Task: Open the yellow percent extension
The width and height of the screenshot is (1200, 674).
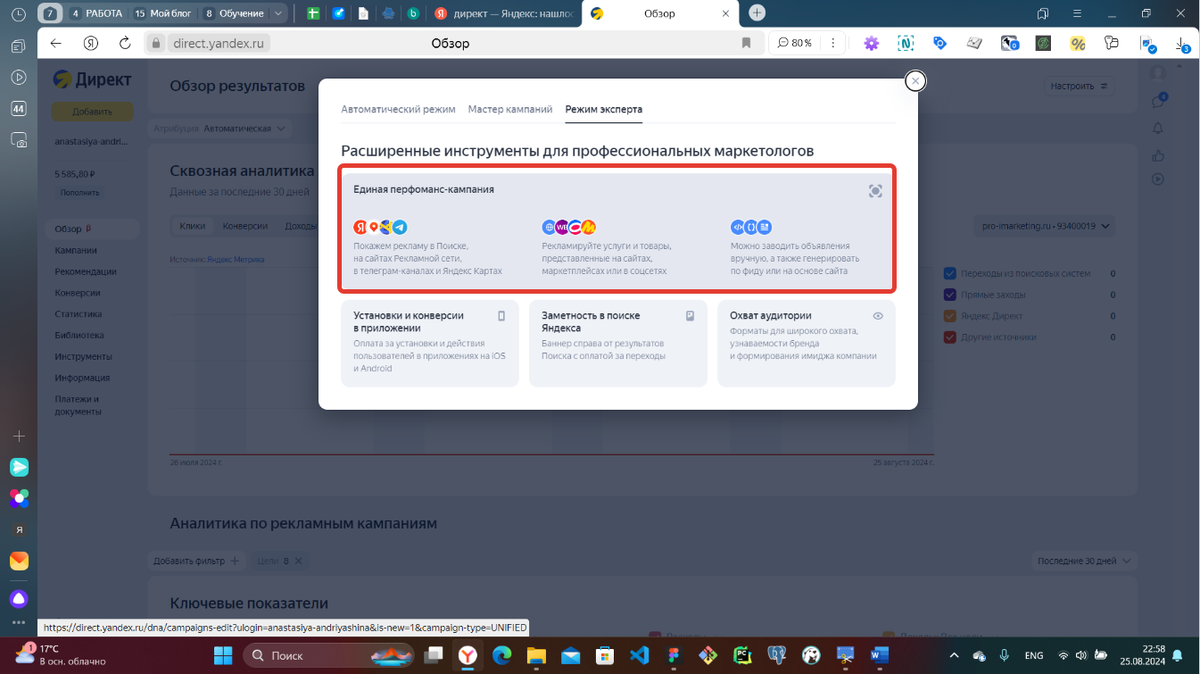Action: click(x=1077, y=43)
